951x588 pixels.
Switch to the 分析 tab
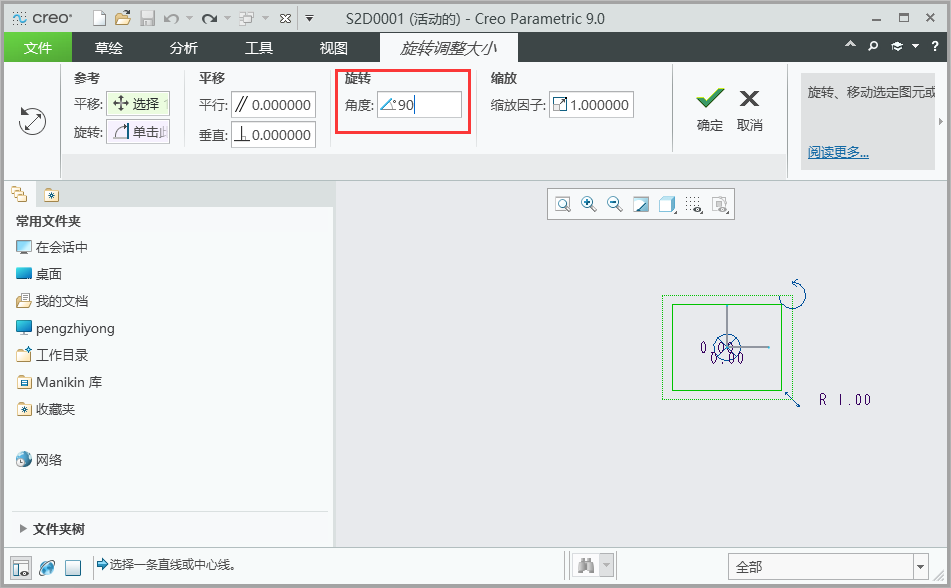pyautogui.click(x=184, y=48)
